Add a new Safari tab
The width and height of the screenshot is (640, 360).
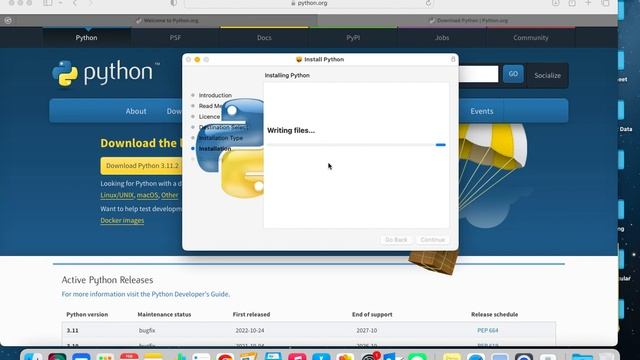click(x=588, y=3)
